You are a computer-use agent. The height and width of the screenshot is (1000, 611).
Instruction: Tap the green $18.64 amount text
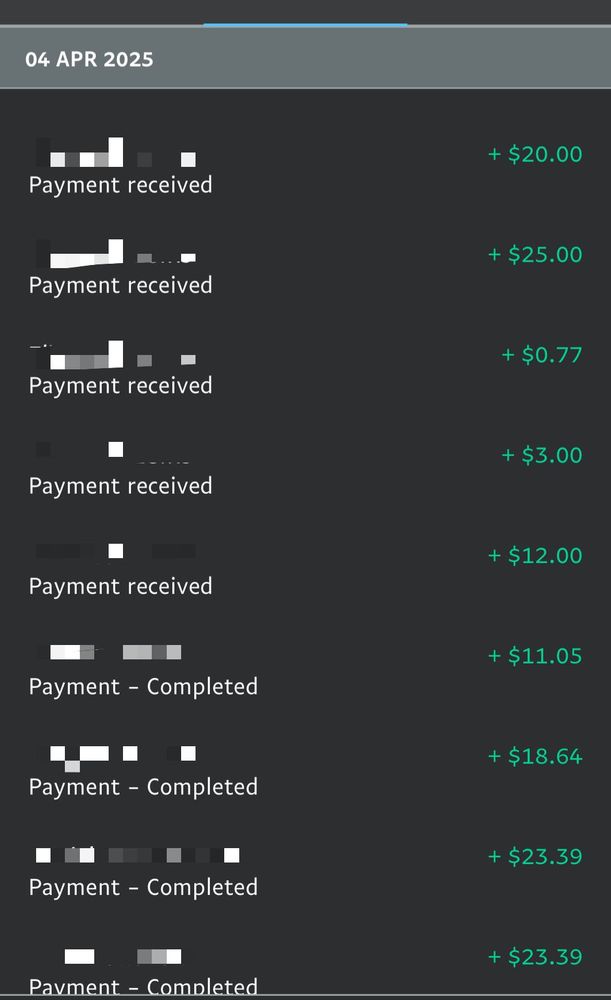pyautogui.click(x=534, y=756)
